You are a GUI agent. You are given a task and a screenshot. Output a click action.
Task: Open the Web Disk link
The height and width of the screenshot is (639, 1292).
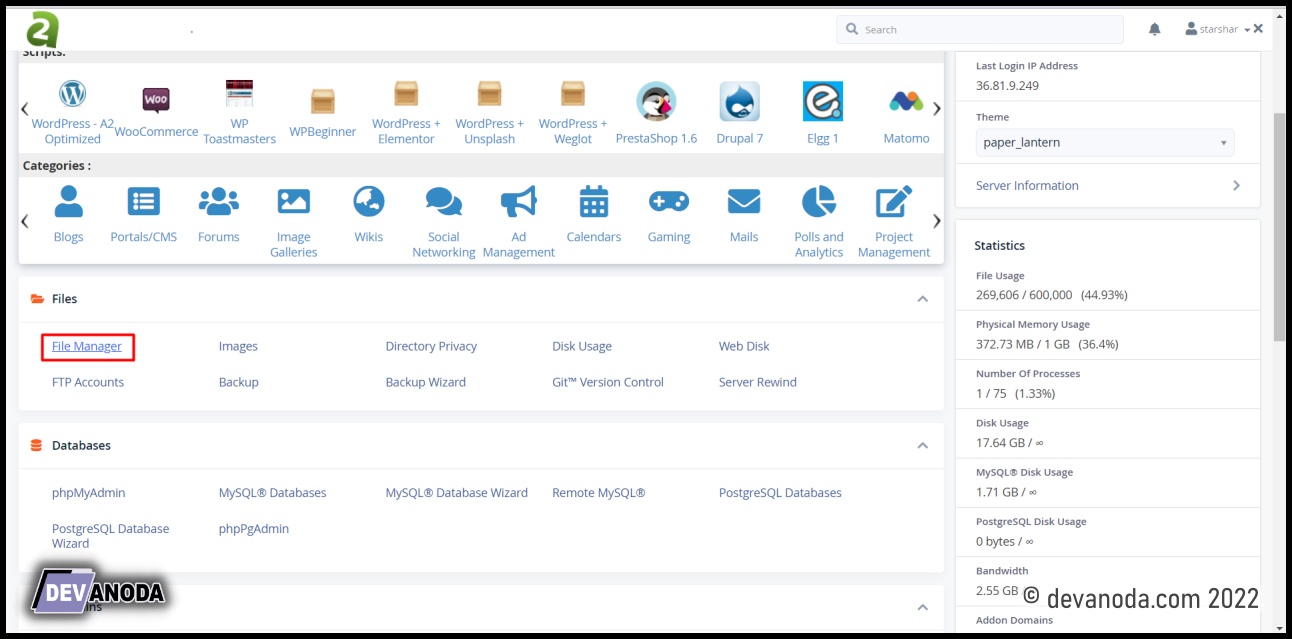[x=744, y=346]
